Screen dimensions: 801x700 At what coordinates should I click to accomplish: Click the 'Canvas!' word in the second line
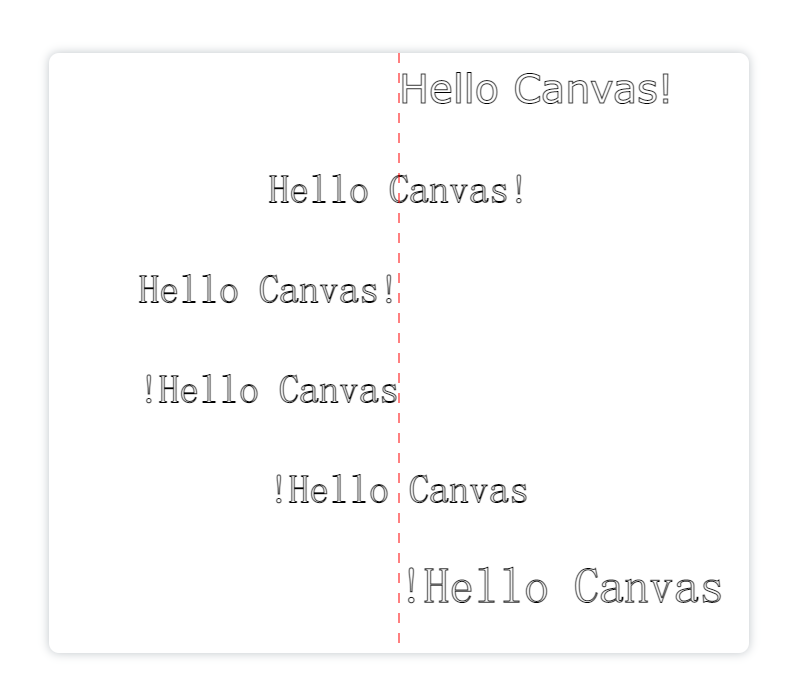click(457, 190)
